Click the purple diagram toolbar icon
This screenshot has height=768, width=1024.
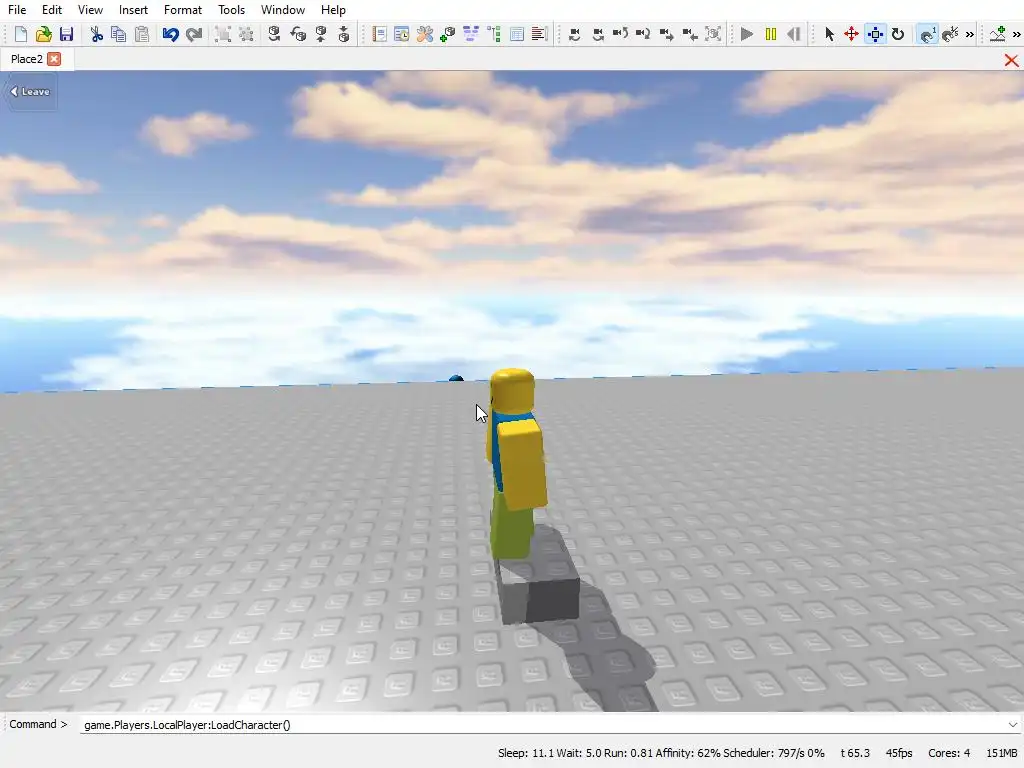point(470,34)
